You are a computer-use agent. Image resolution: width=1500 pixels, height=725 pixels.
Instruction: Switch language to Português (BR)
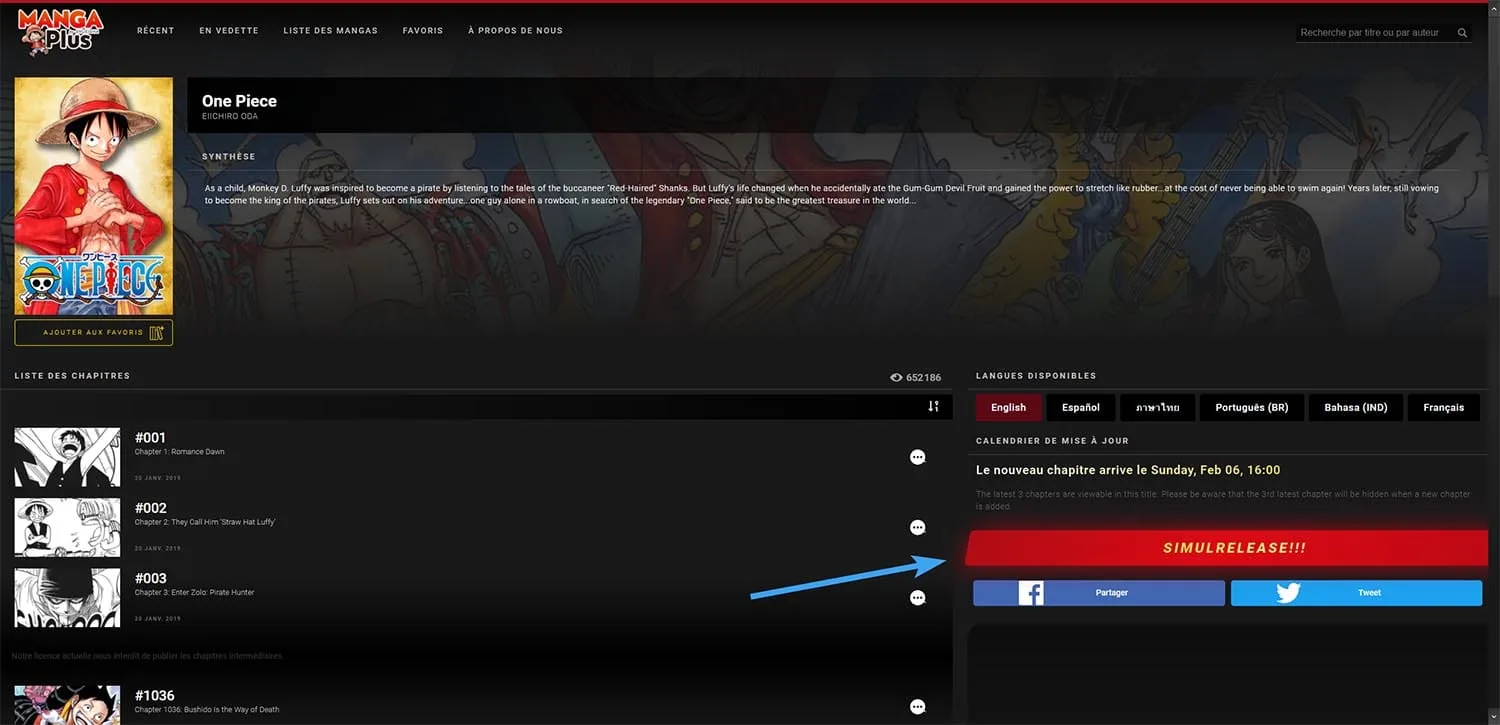pyautogui.click(x=1251, y=407)
